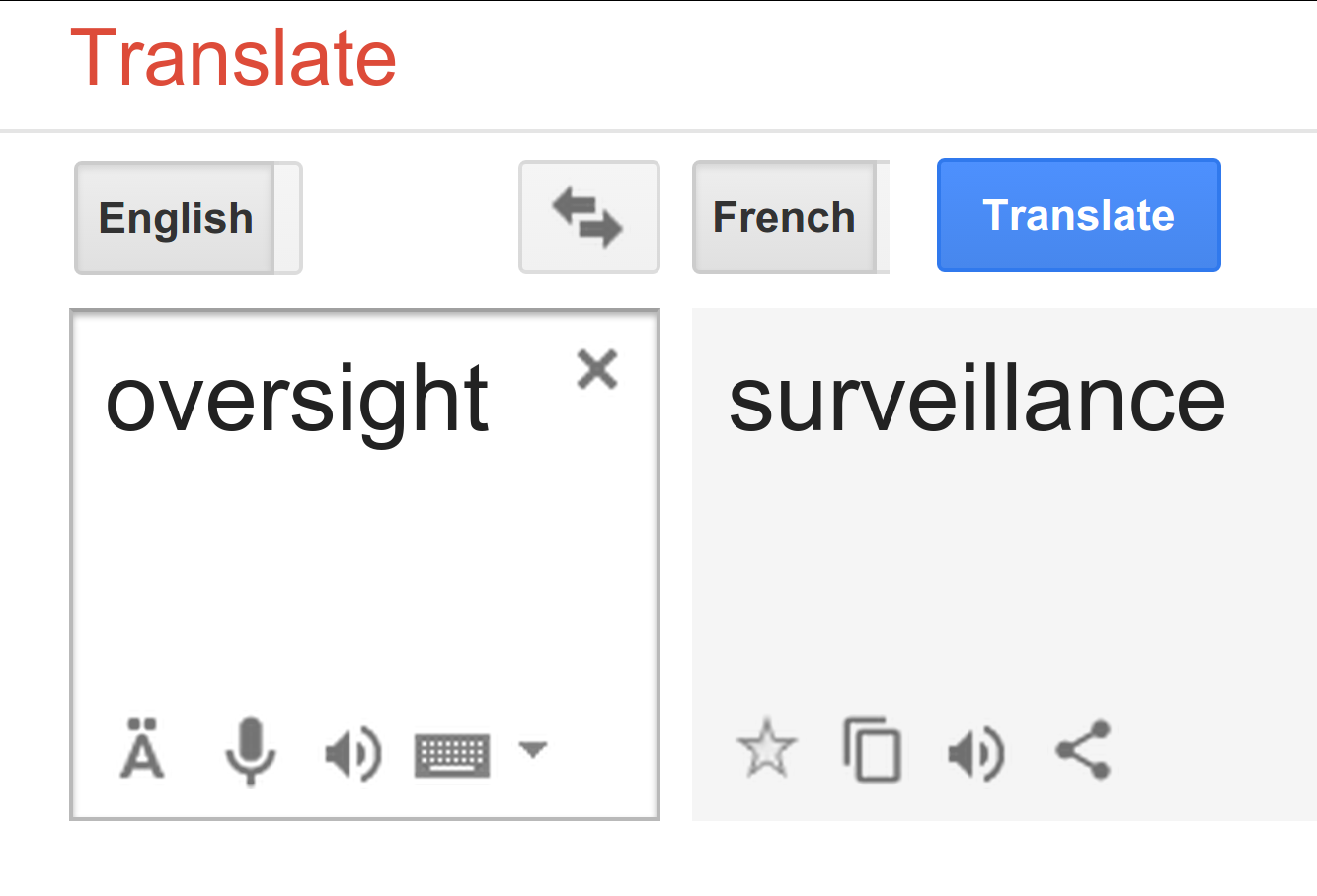Open the special characters Ä tool

coord(143,751)
